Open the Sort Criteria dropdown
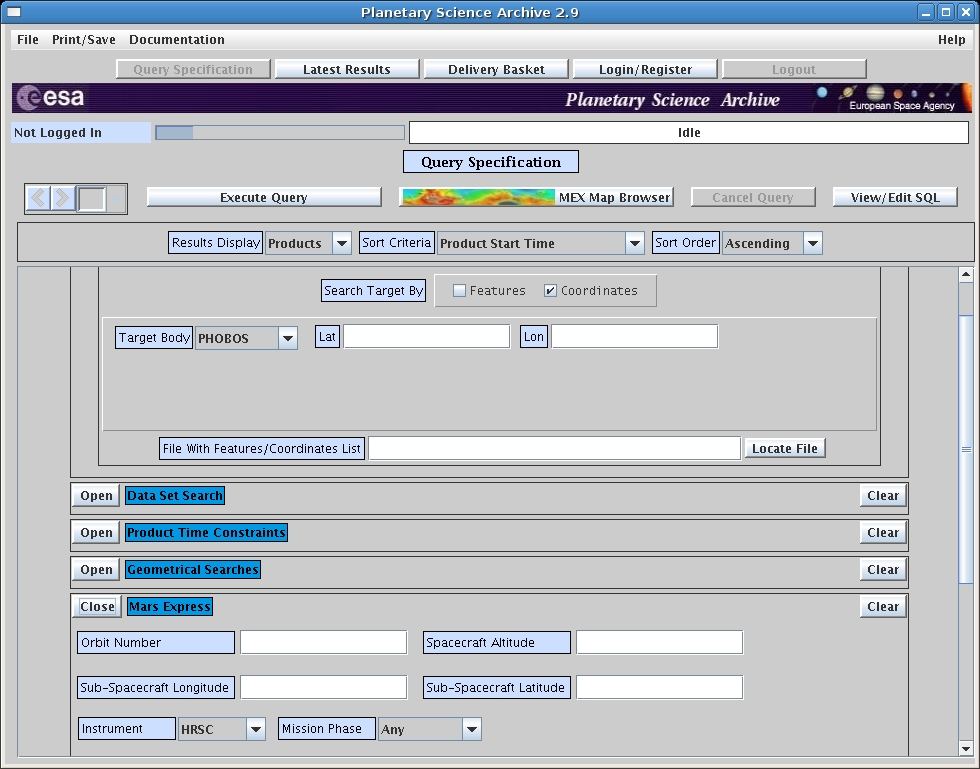 pos(634,243)
